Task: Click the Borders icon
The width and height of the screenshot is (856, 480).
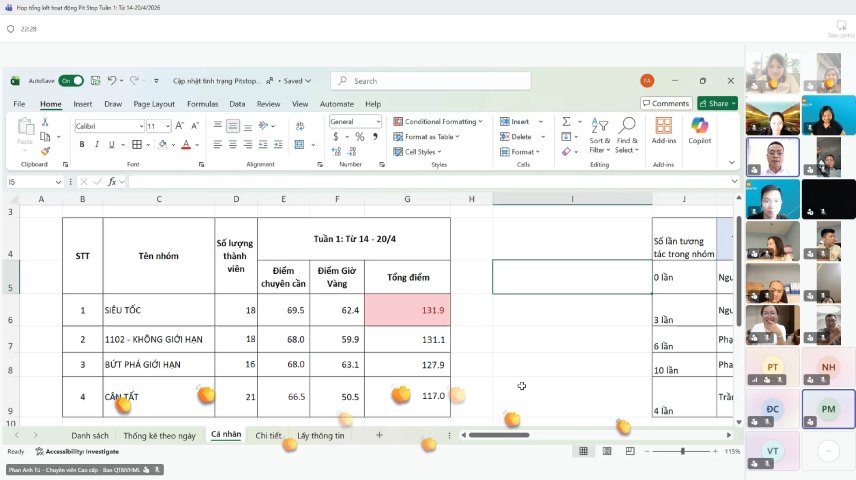Action: point(137,144)
